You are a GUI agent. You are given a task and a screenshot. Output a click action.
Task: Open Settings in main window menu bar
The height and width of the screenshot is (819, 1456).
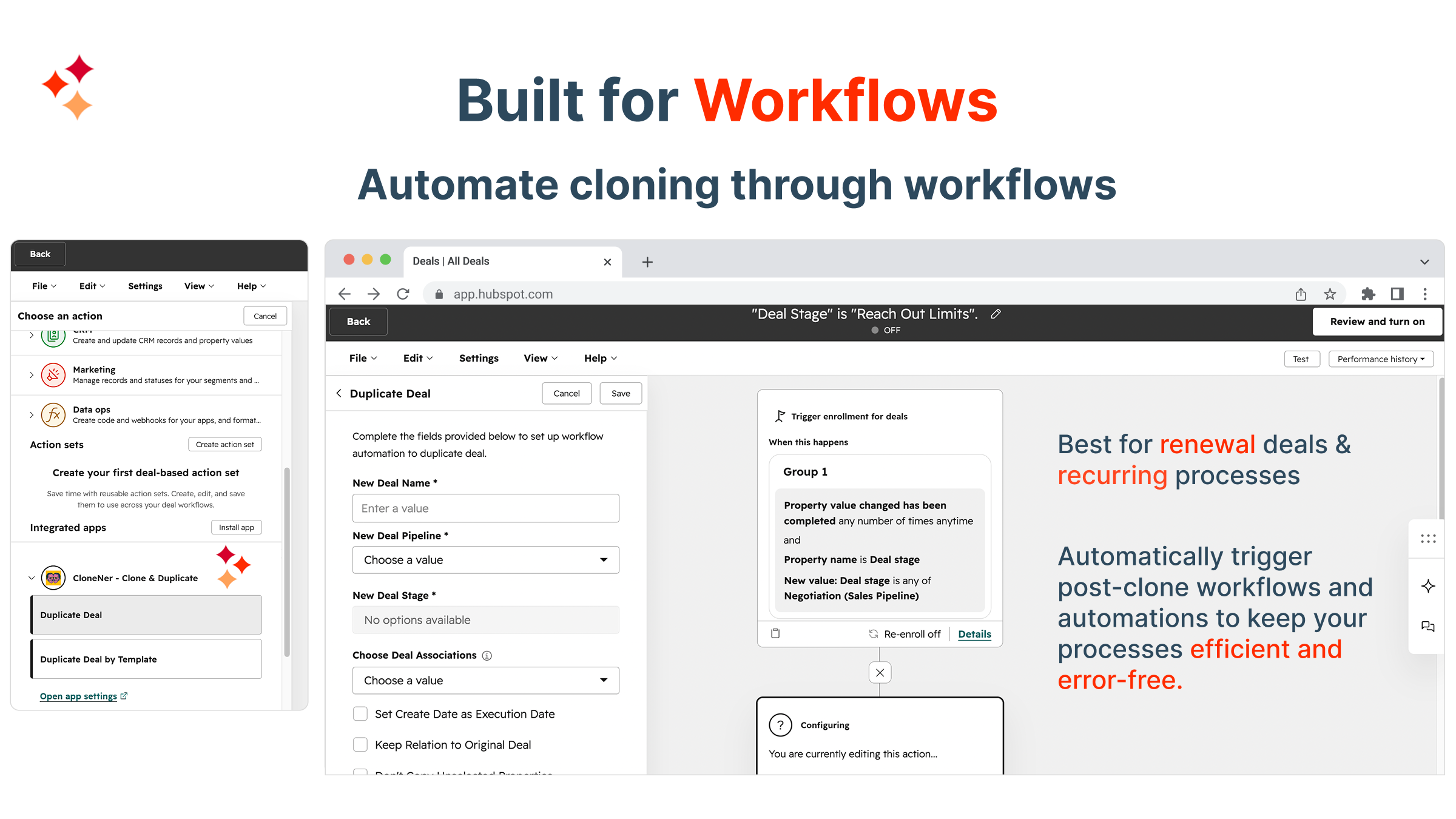coord(479,358)
